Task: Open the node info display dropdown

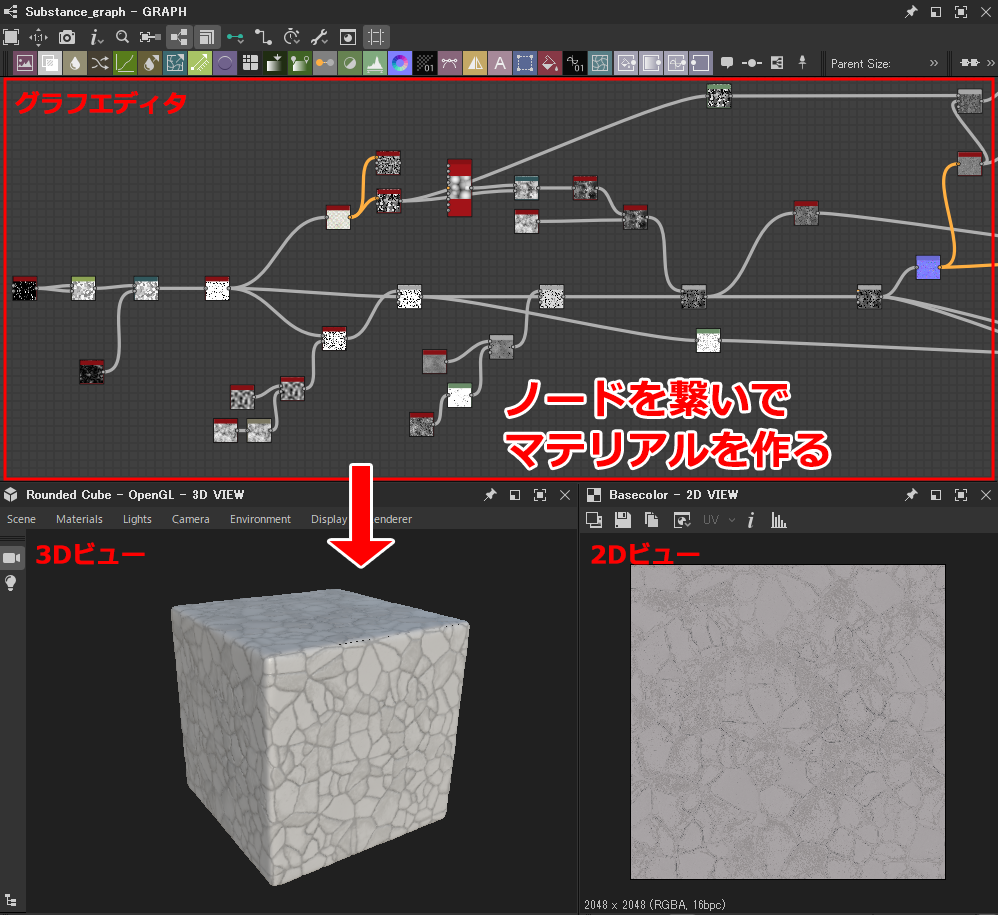Action: (x=96, y=37)
